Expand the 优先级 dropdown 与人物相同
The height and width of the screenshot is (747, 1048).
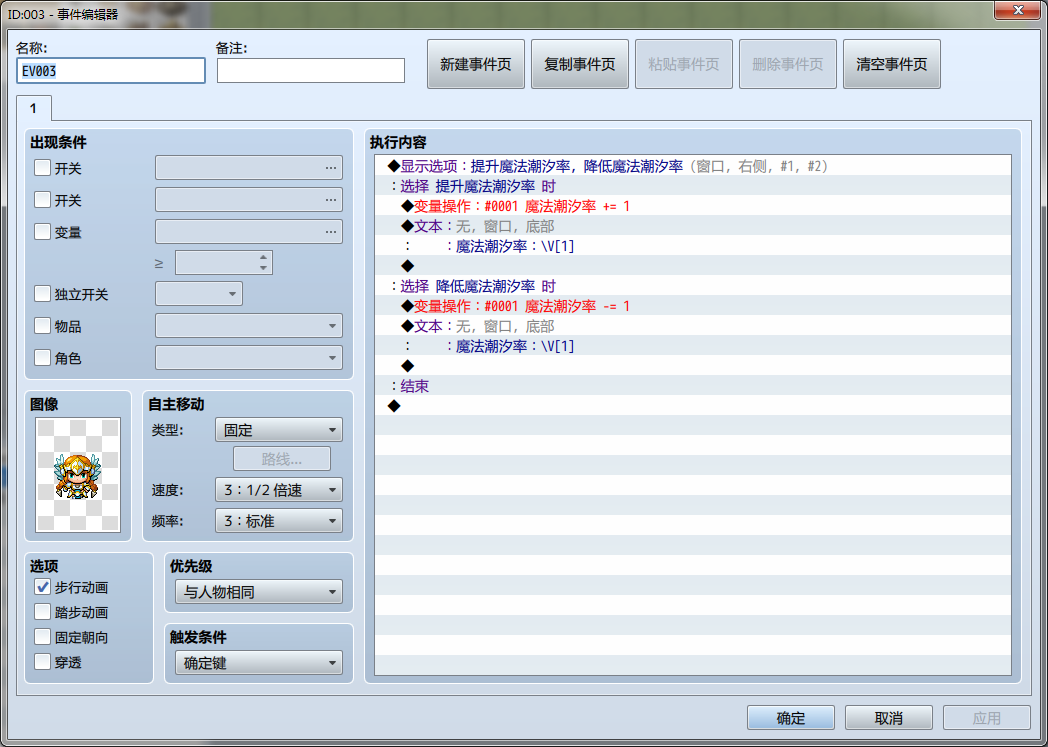click(x=259, y=592)
